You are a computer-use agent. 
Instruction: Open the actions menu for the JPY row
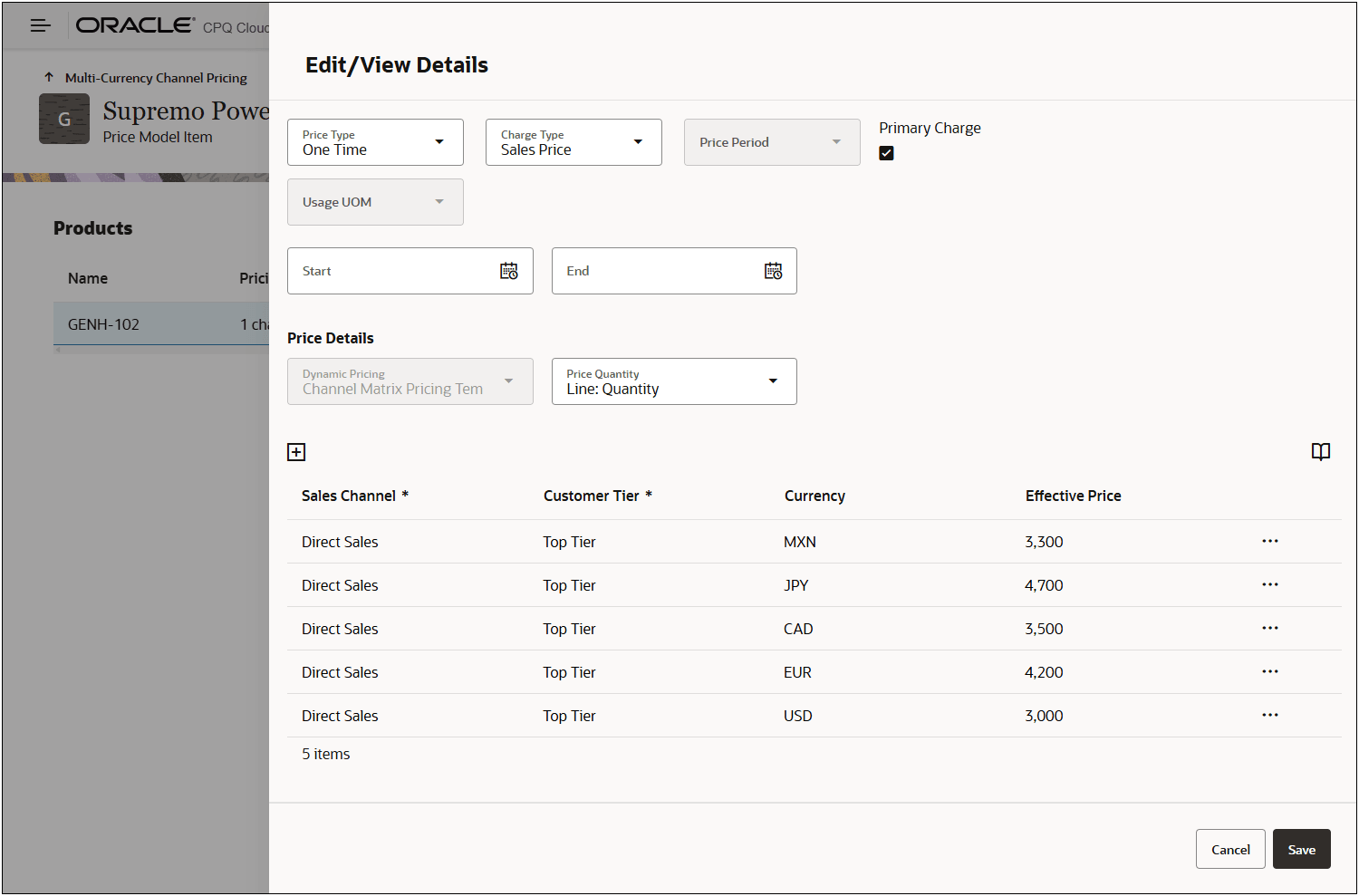(1270, 584)
